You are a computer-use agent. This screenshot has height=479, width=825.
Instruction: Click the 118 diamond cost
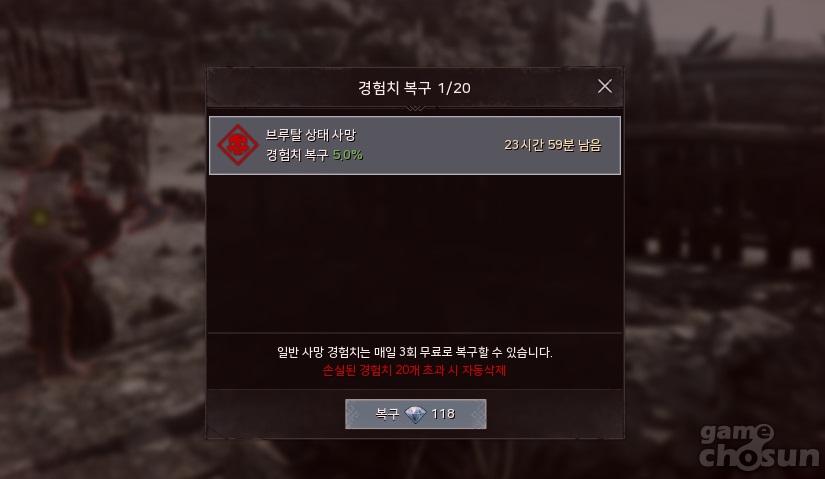coord(443,414)
